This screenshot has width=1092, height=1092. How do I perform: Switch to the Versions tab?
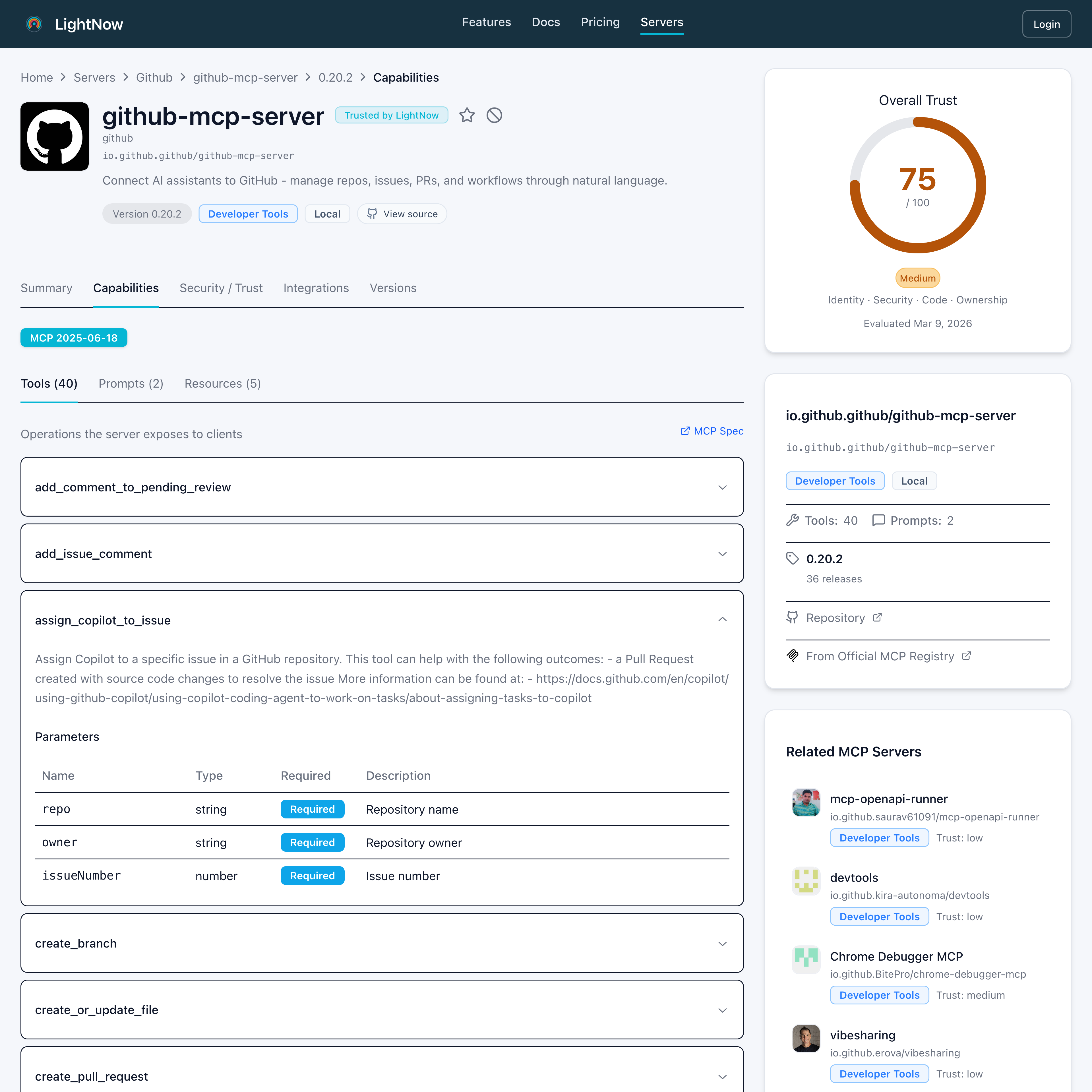[393, 288]
